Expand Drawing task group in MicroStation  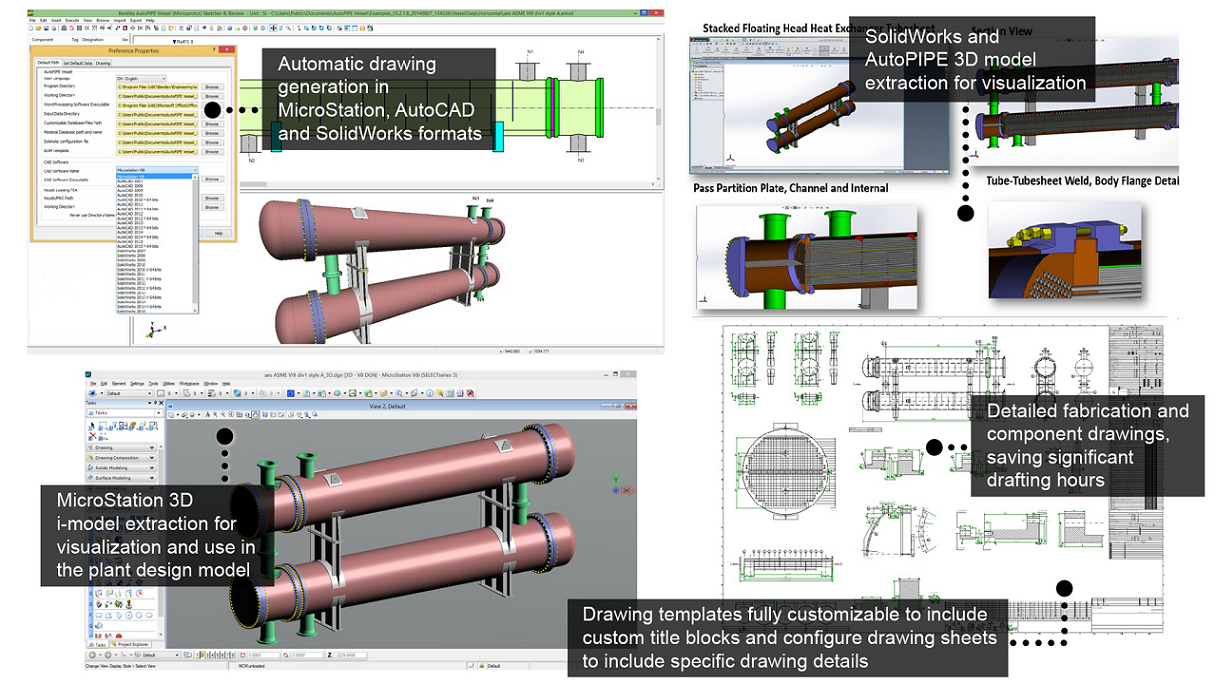click(x=121, y=448)
